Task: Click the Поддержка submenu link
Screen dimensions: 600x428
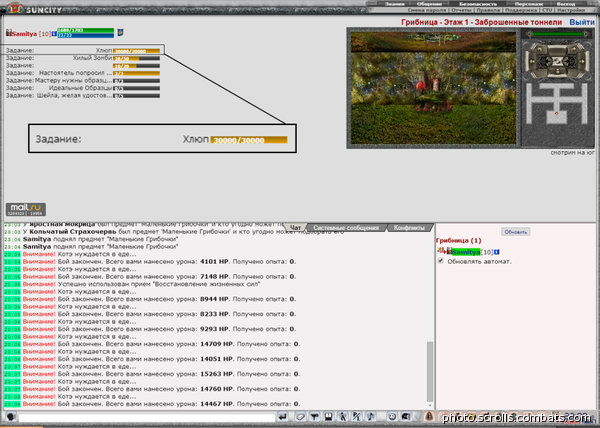Action: (x=521, y=10)
